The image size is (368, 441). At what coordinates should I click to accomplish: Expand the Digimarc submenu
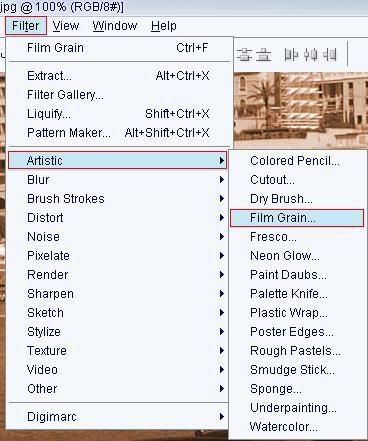pos(117,417)
